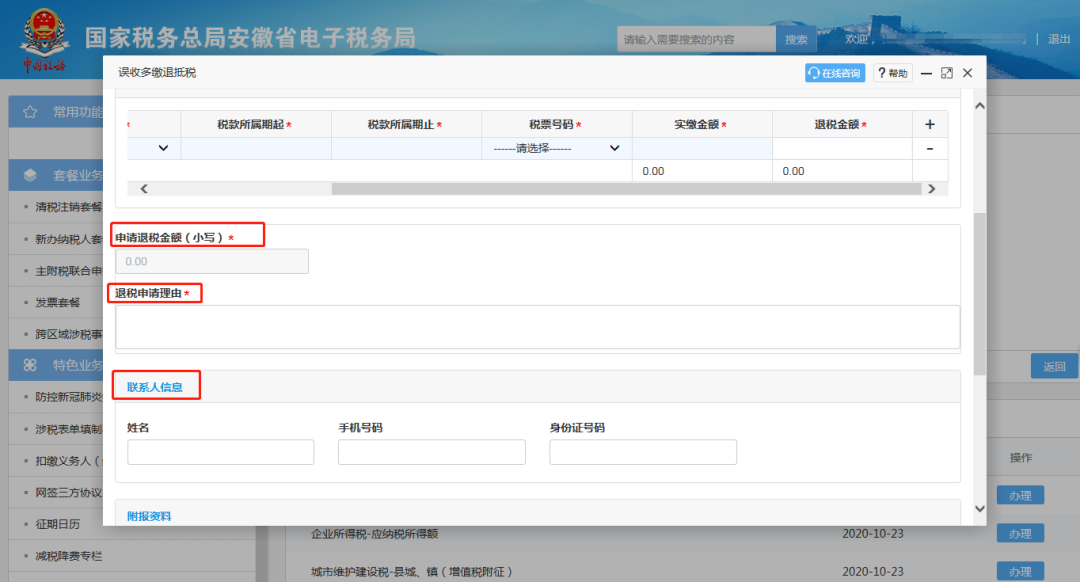Select 征期日历 in the left sidebar
1080x582 pixels.
point(57,523)
